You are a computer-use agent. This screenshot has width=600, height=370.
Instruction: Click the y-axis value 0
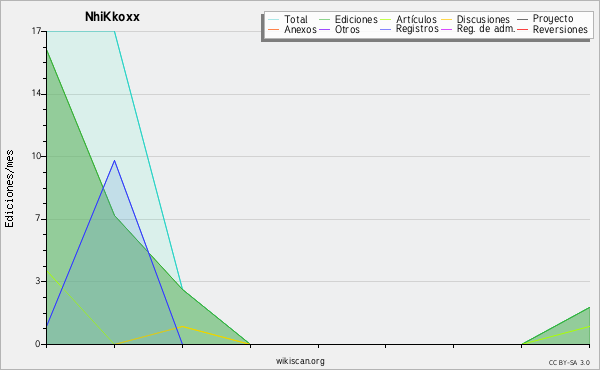38,344
